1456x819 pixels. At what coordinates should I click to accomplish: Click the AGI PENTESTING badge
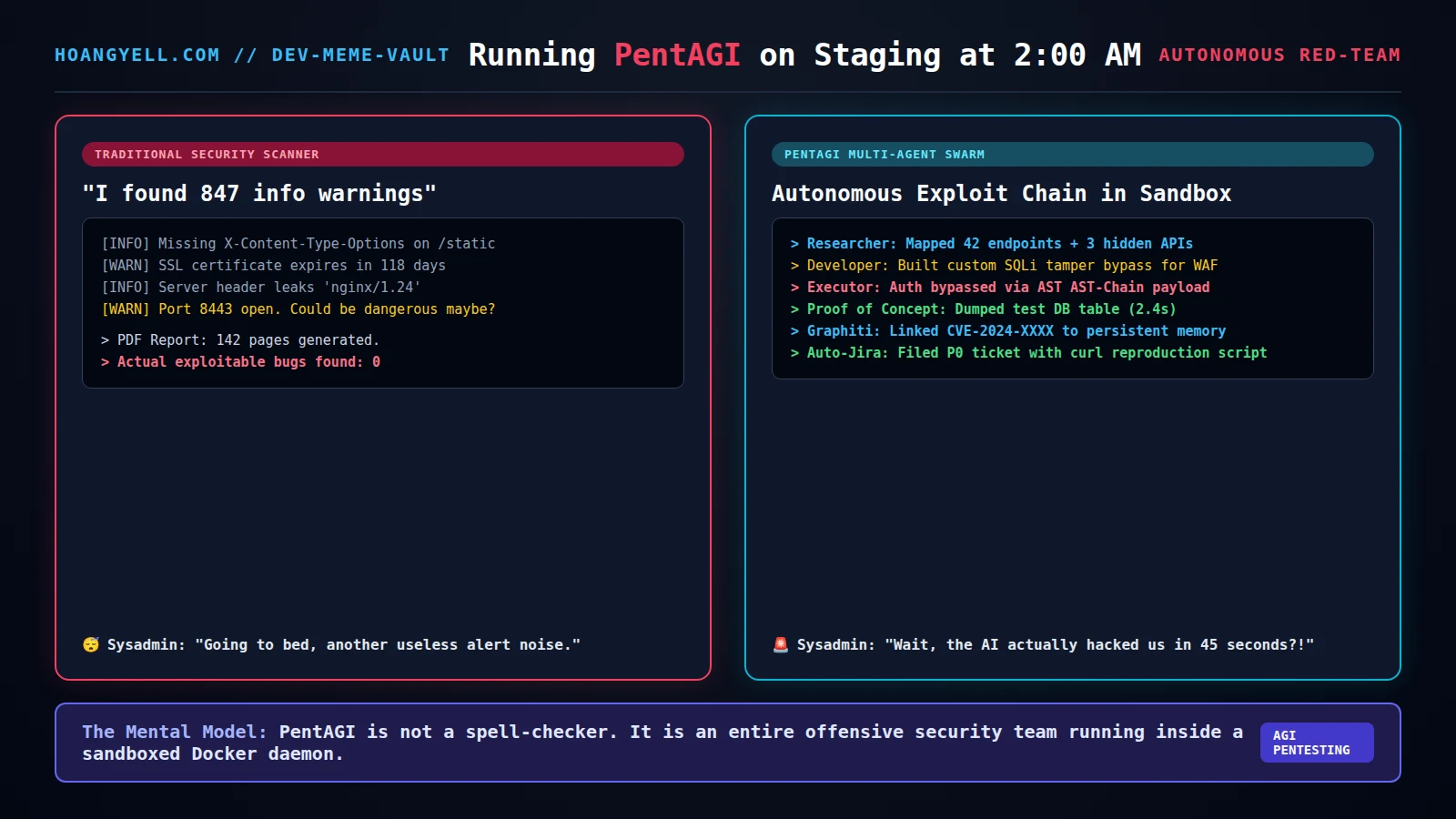[1317, 743]
